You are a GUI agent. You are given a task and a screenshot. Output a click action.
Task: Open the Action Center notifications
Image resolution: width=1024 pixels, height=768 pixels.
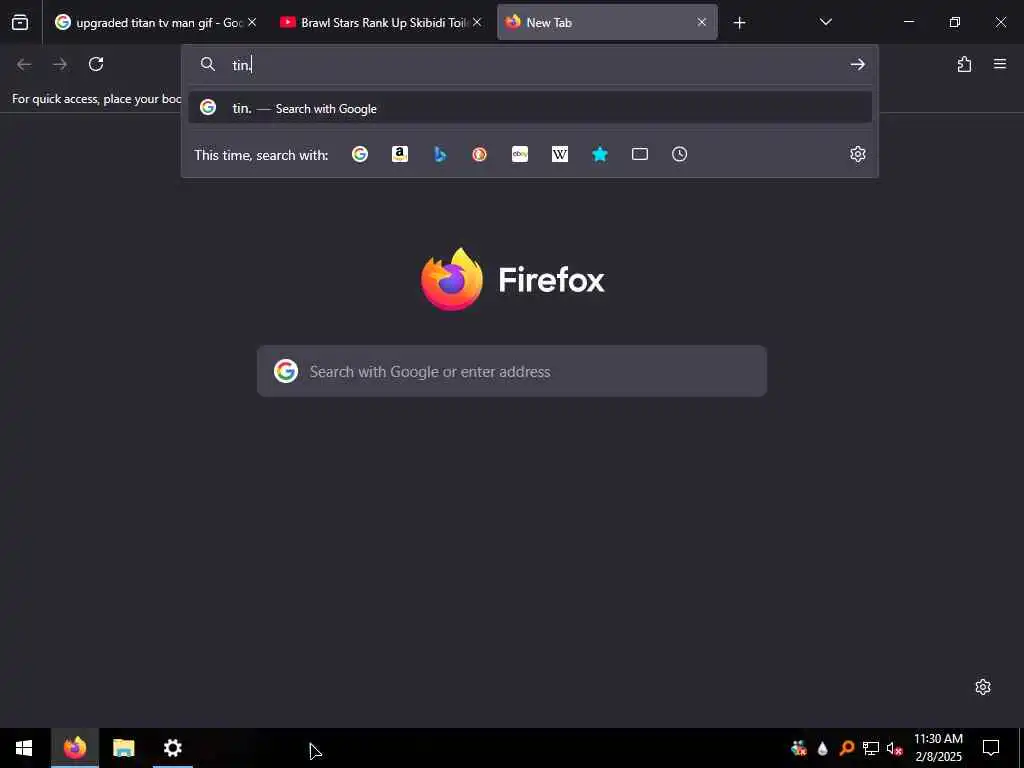991,748
